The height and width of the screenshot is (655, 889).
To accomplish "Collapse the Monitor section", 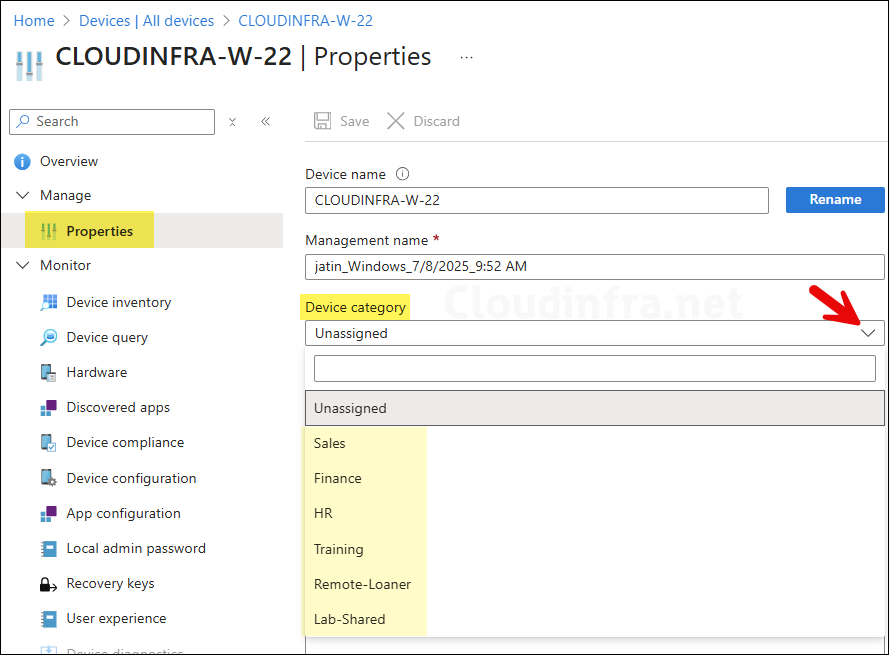I will 23,266.
